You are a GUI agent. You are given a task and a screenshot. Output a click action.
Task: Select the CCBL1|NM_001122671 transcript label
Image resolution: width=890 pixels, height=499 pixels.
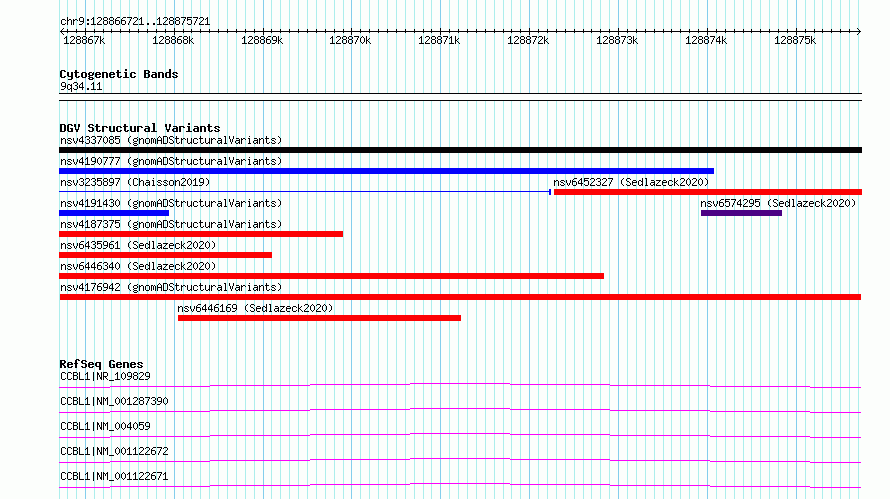[114, 476]
